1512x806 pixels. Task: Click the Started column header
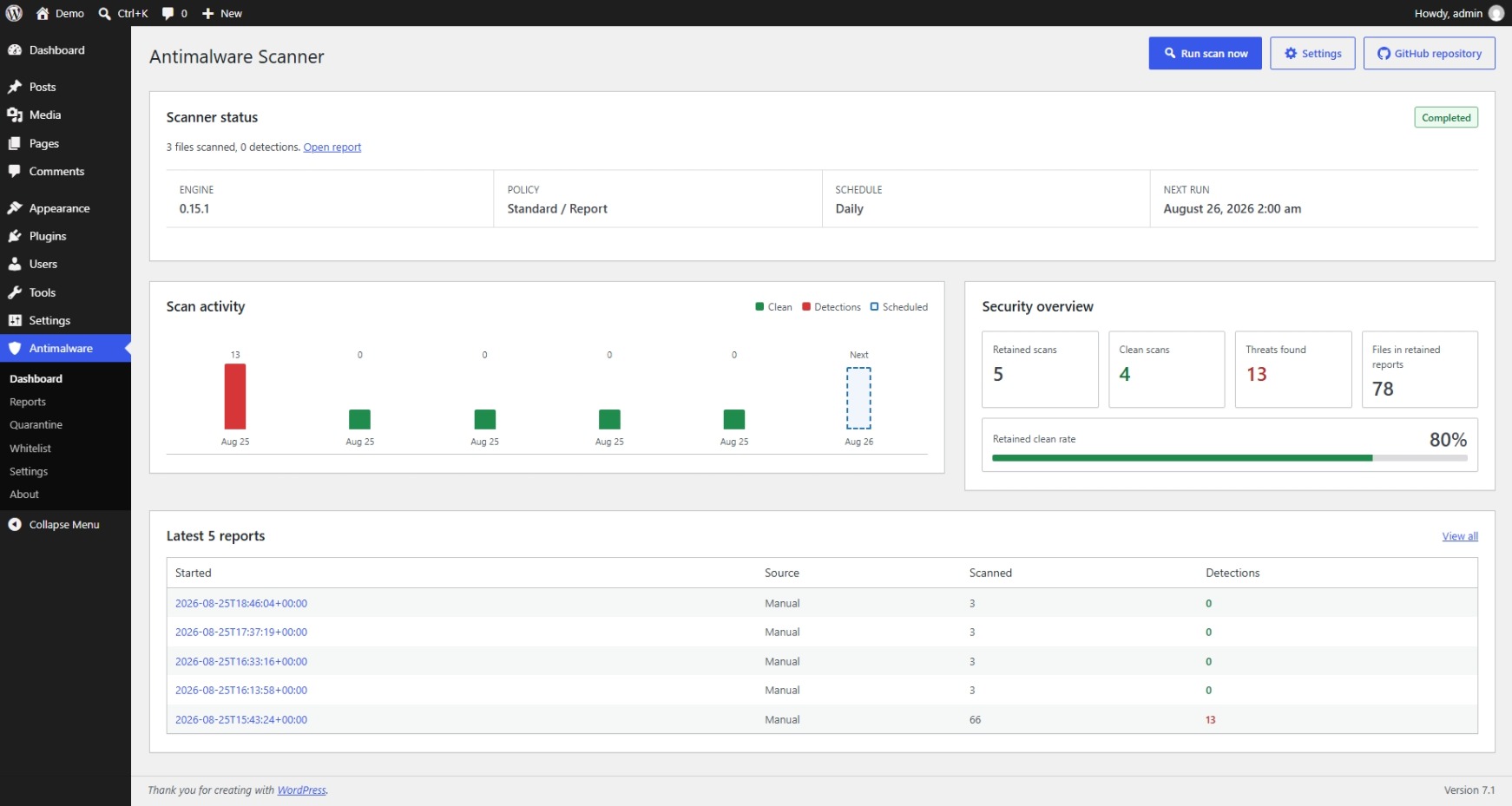pyautogui.click(x=193, y=573)
